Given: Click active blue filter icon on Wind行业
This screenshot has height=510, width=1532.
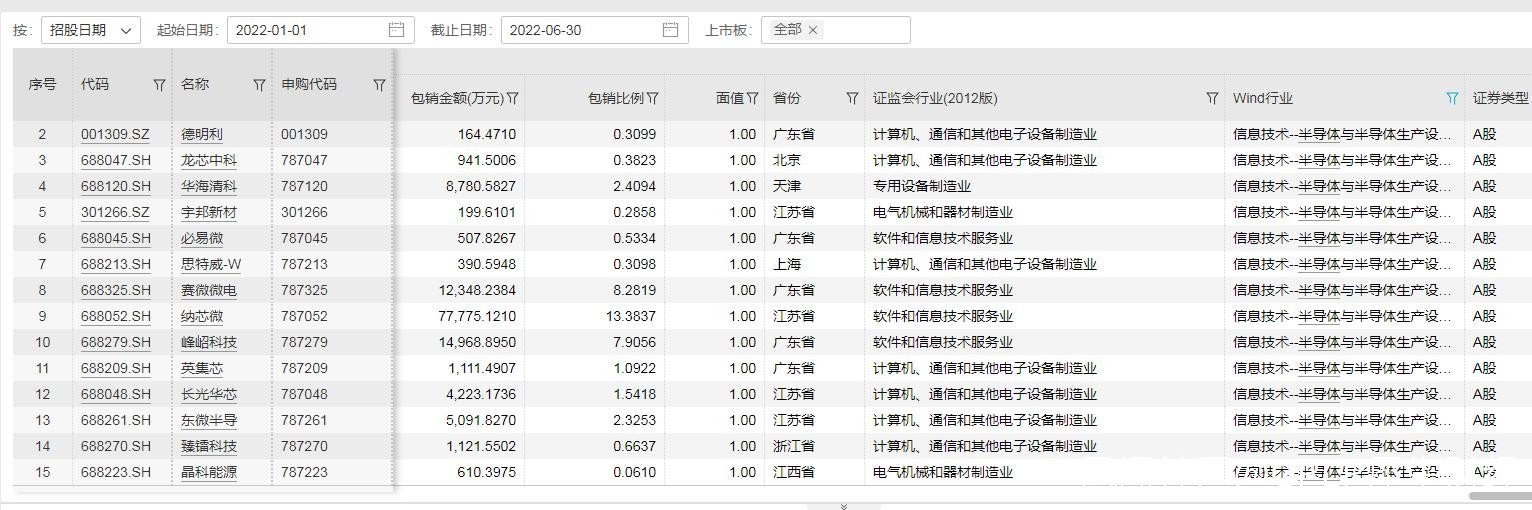Looking at the screenshot, I should [x=1452, y=98].
